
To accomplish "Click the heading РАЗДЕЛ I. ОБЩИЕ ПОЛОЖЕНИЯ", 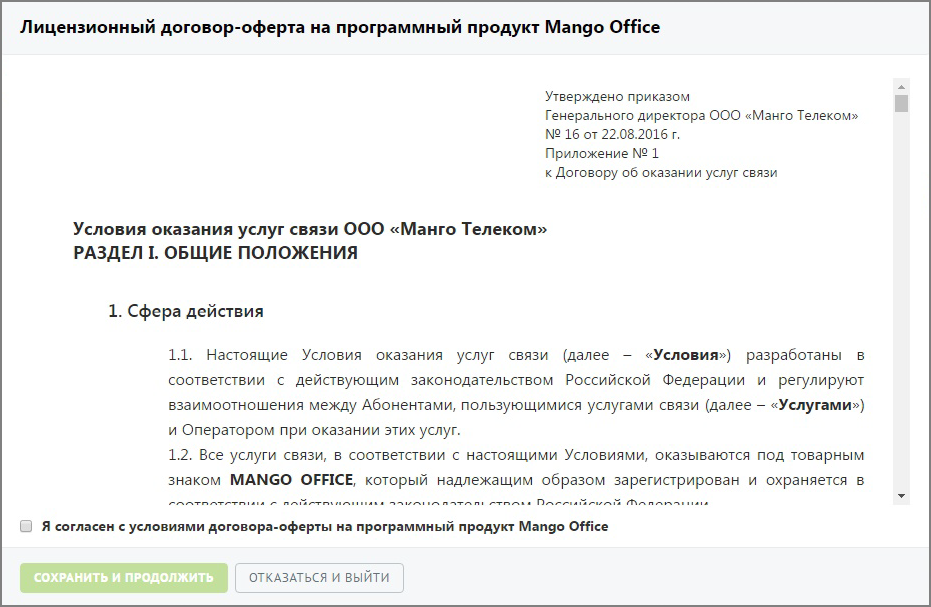I will point(215,253).
